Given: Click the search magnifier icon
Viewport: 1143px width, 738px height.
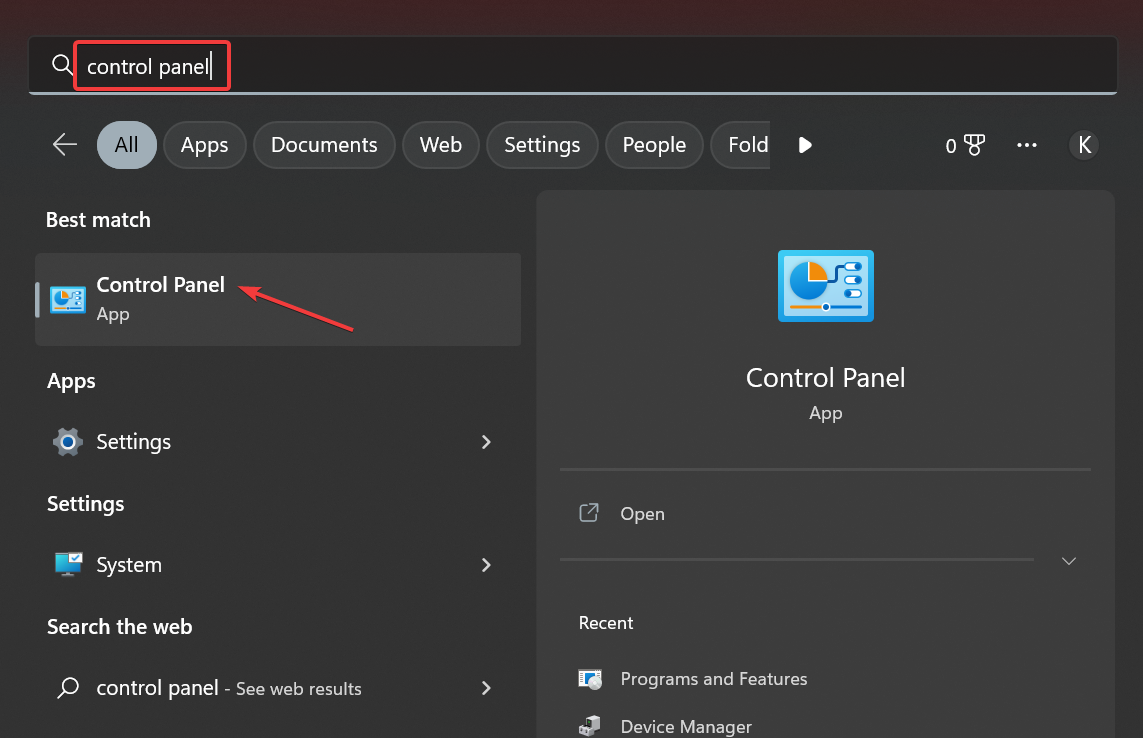Looking at the screenshot, I should point(63,65).
